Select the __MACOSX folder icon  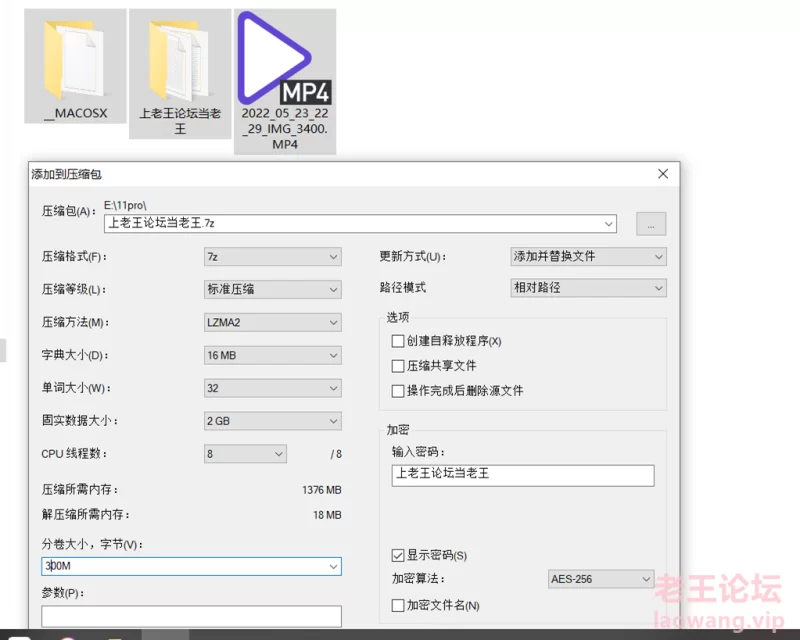coord(76,66)
